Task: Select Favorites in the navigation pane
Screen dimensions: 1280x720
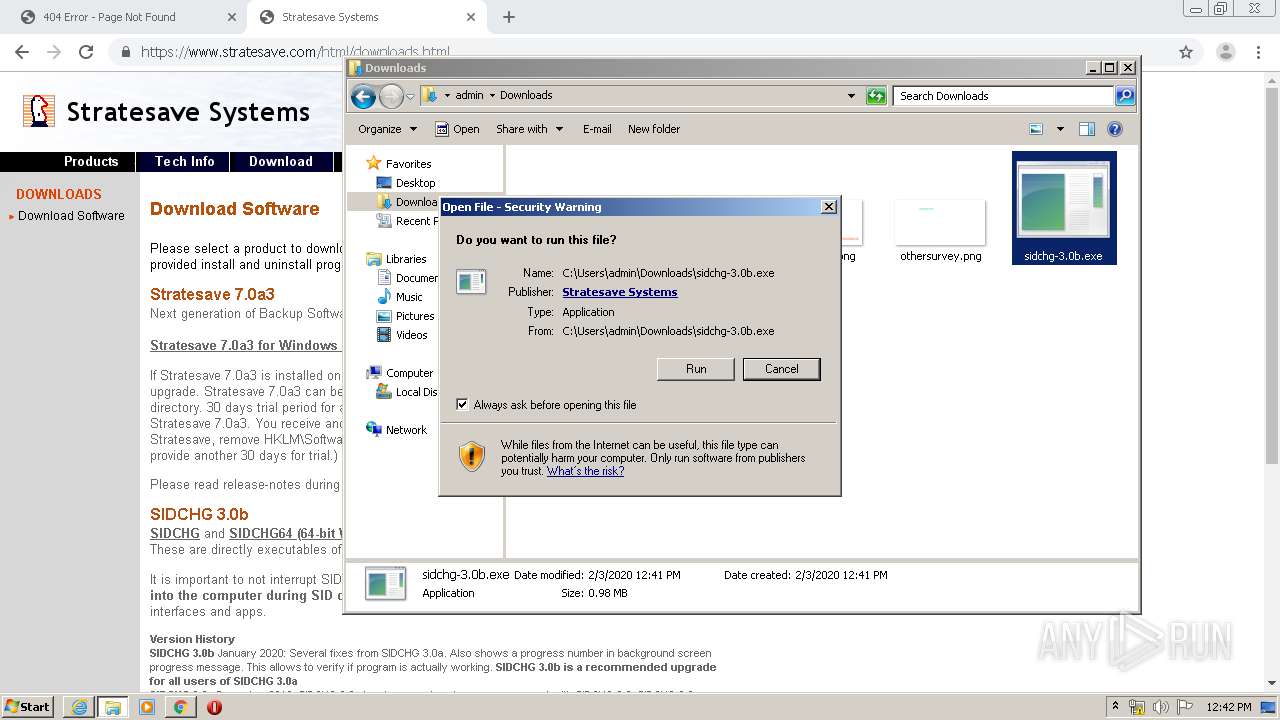Action: pyautogui.click(x=399, y=164)
